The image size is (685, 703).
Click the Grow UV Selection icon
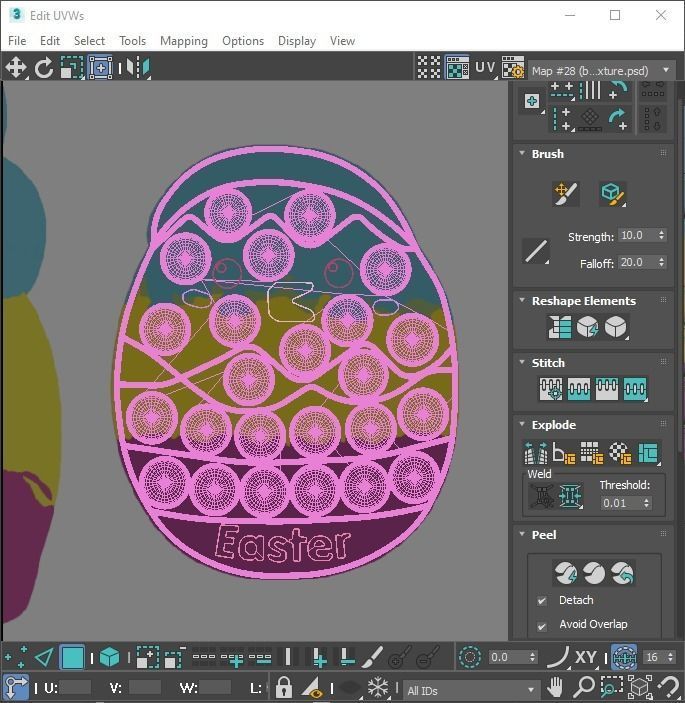point(147,657)
